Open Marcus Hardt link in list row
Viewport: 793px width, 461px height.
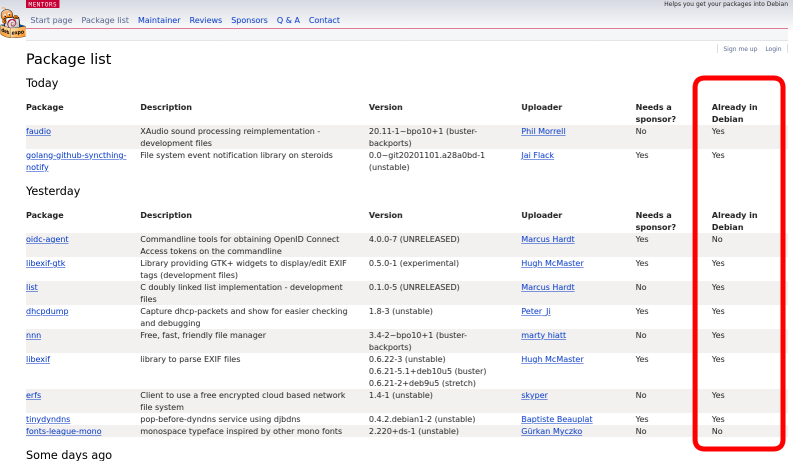(548, 287)
